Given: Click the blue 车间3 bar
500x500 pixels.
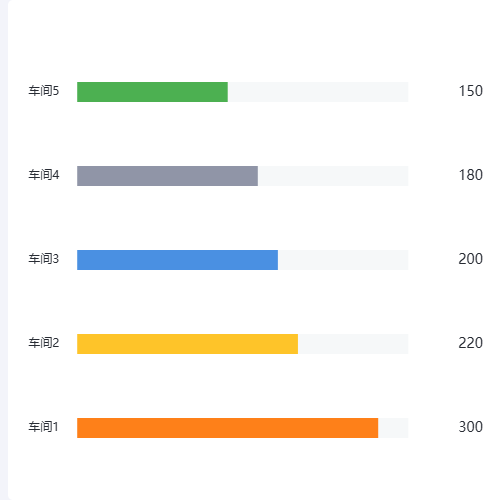Looking at the screenshot, I should pos(177,260).
